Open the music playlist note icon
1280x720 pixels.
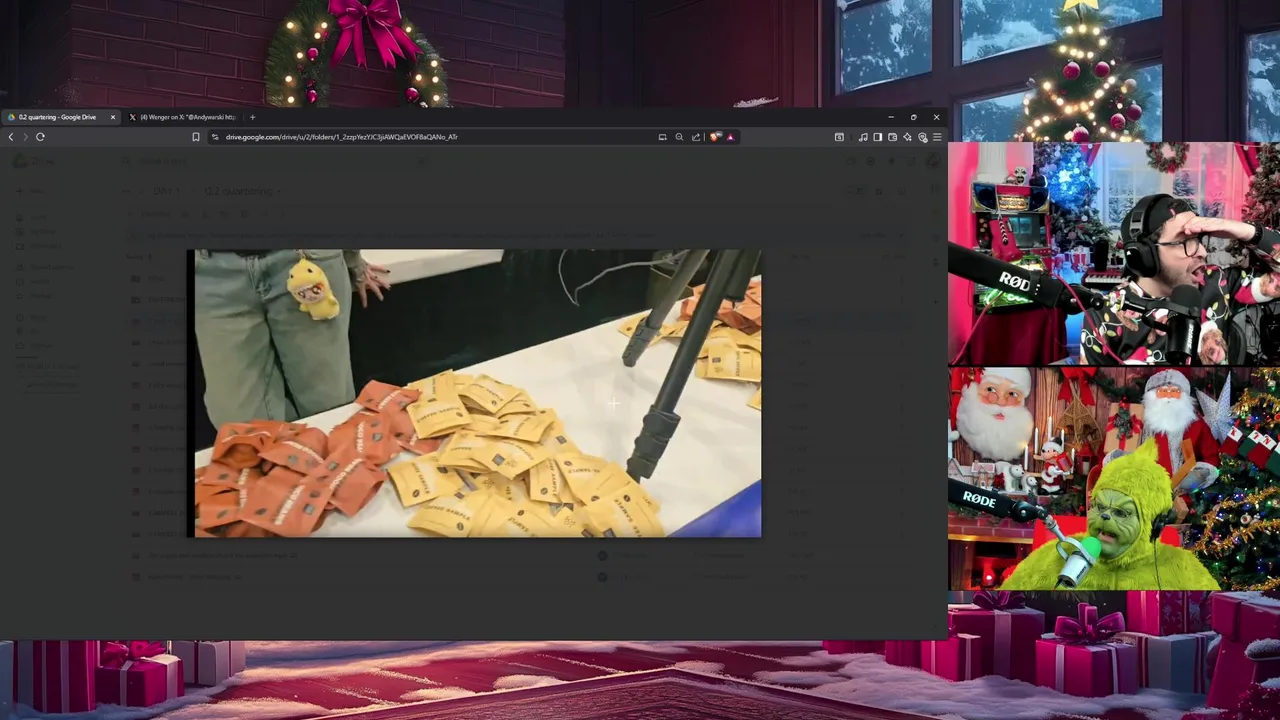pyautogui.click(x=863, y=137)
